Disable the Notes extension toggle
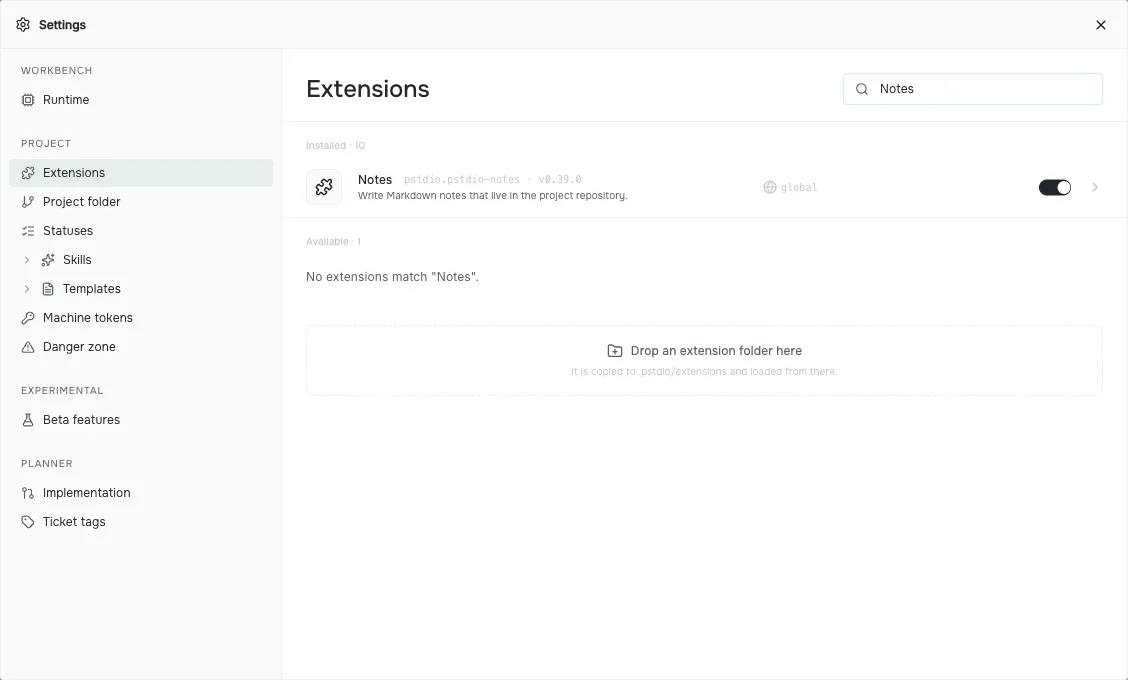Image resolution: width=1128 pixels, height=680 pixels. pos(1055,187)
